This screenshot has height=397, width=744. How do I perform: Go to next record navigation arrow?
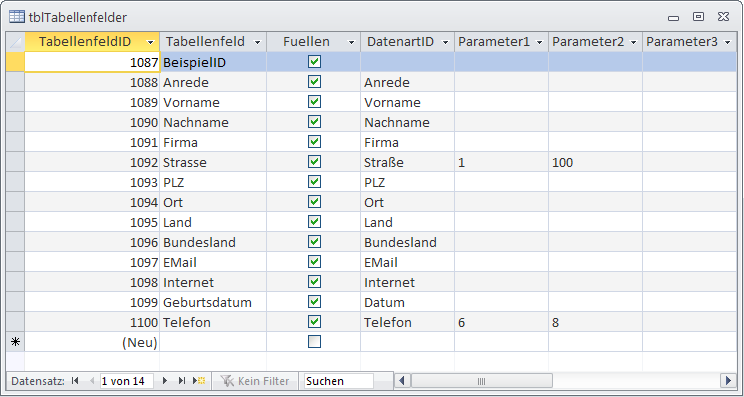tap(165, 380)
